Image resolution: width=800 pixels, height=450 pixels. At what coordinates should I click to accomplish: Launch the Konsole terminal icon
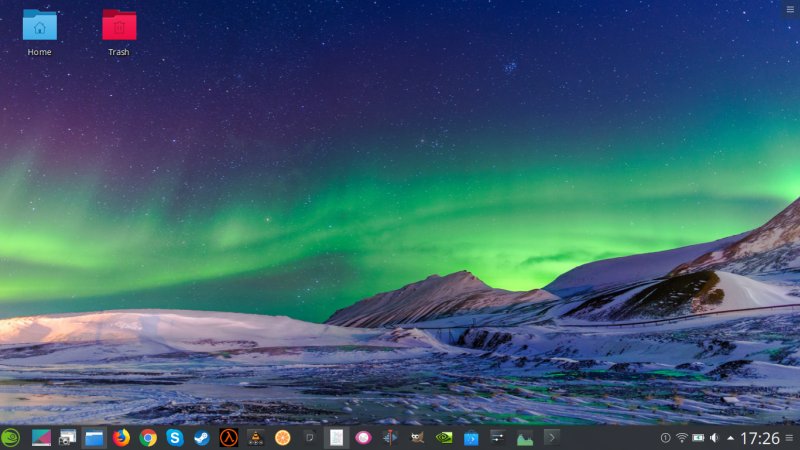(552, 438)
